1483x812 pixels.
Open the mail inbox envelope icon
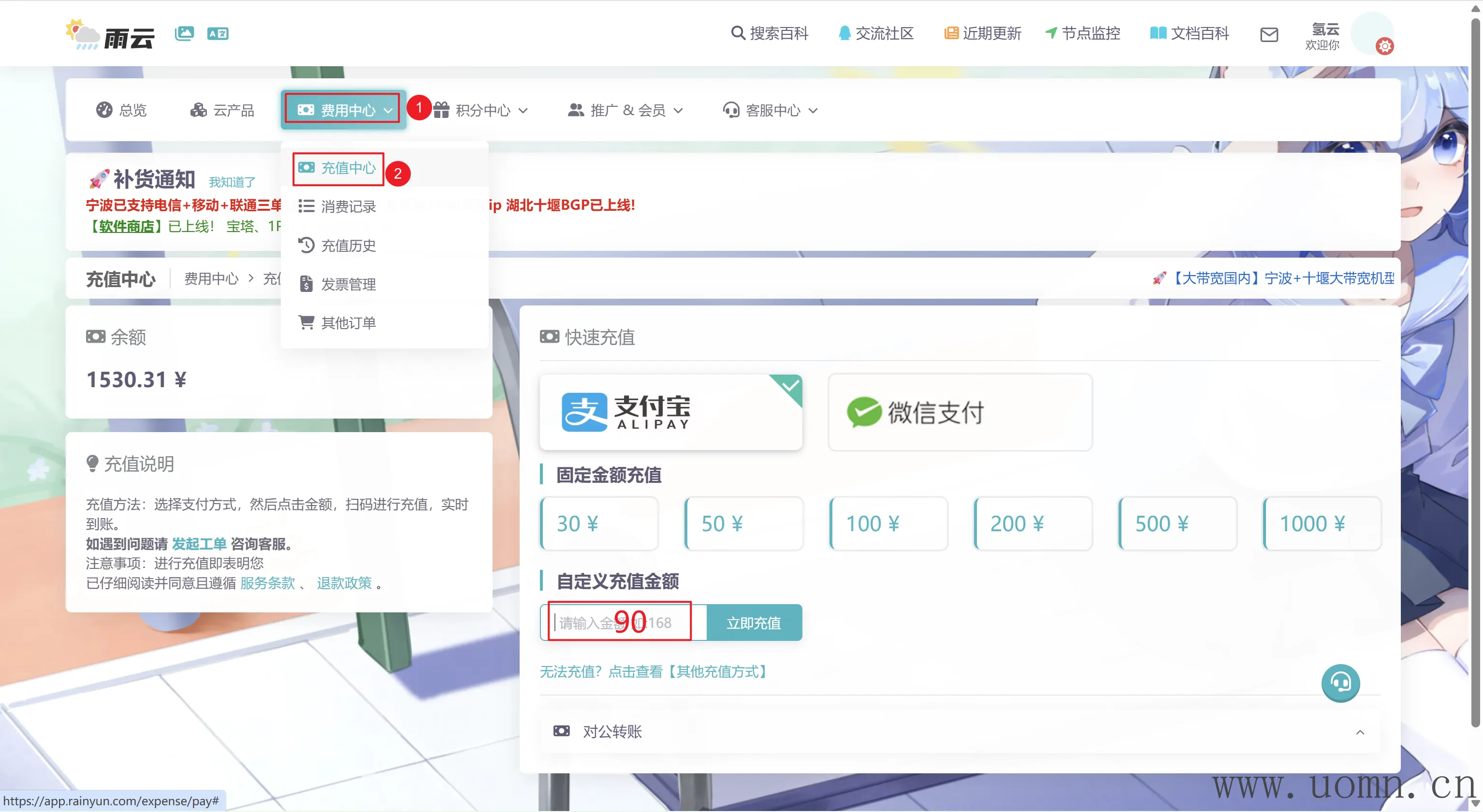pyautogui.click(x=1269, y=34)
